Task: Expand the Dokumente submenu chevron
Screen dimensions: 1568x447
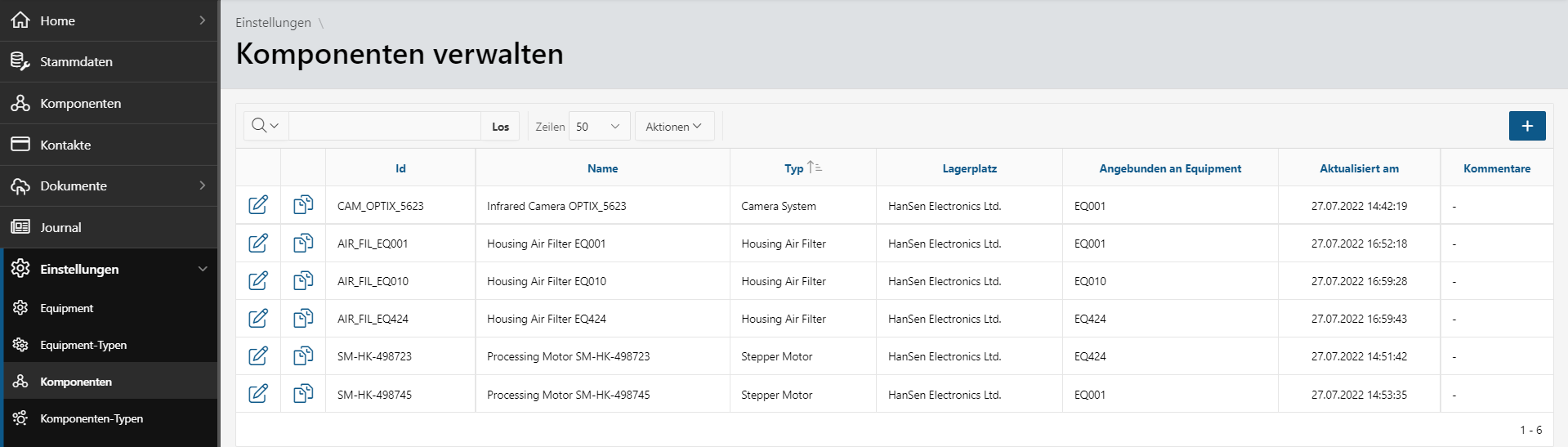Action: (203, 186)
